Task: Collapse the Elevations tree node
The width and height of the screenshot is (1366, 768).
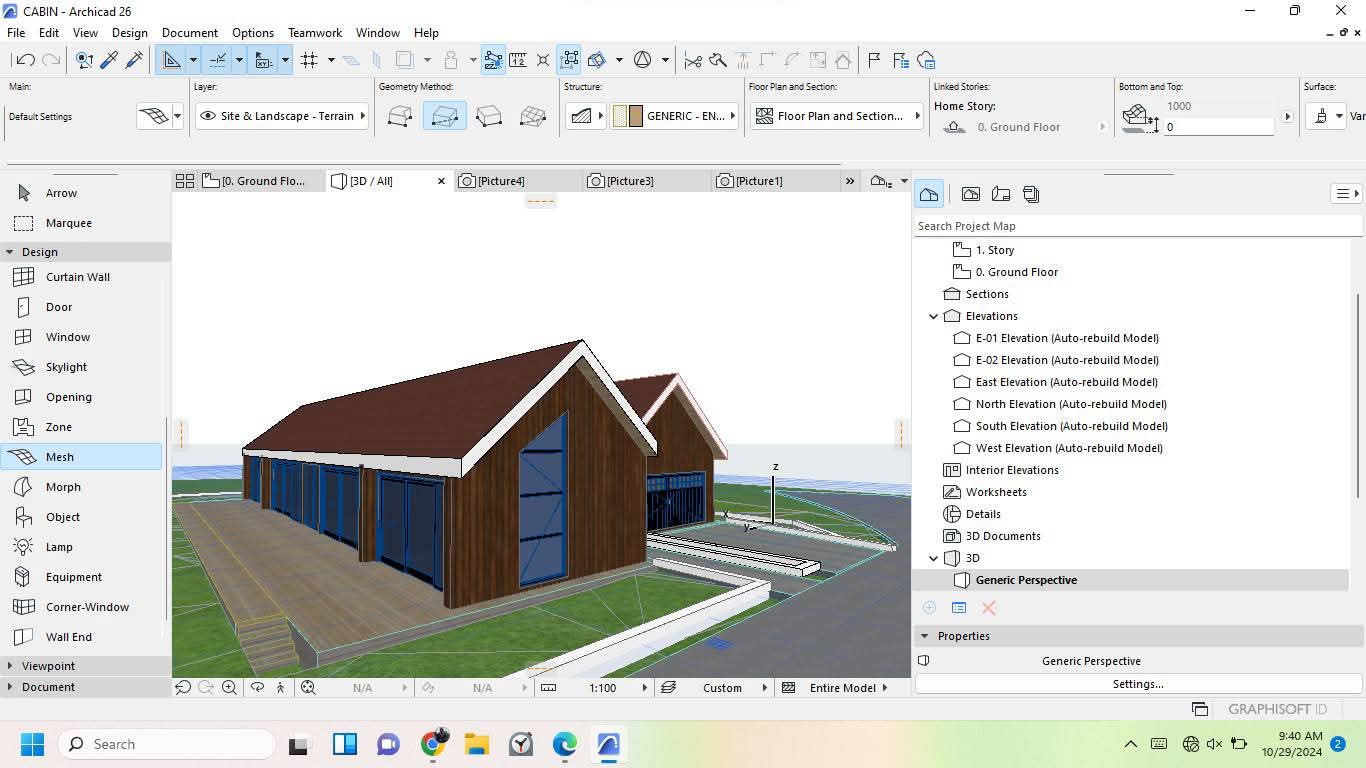Action: pos(934,316)
